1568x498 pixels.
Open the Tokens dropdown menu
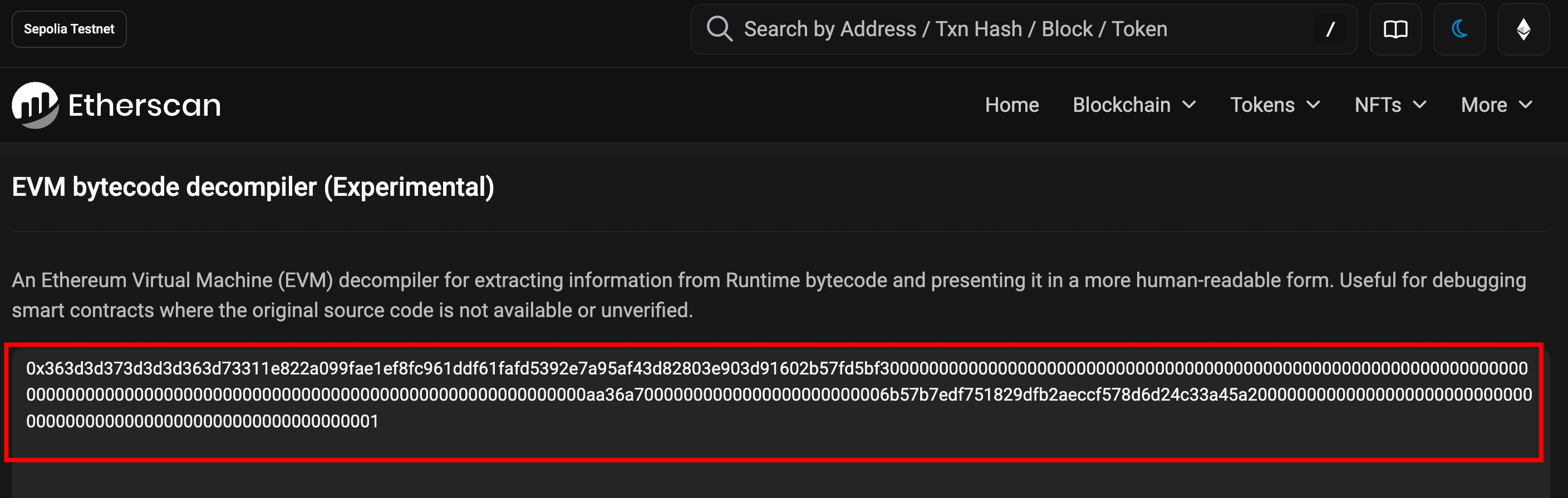(1275, 105)
